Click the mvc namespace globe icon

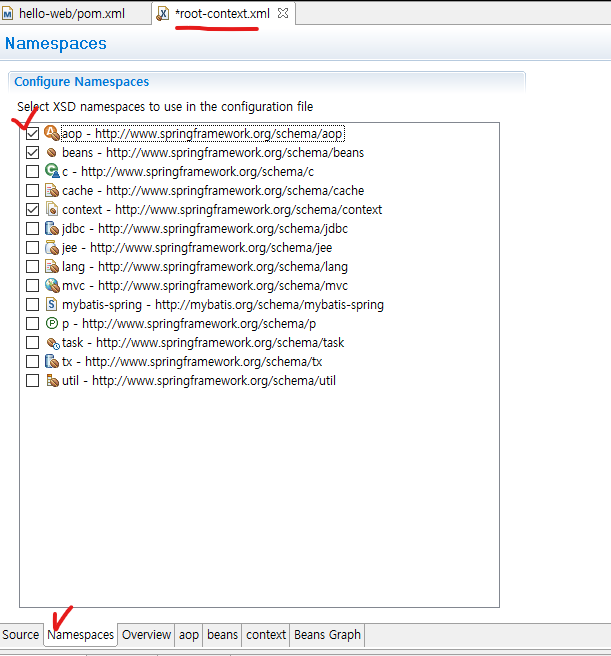pyautogui.click(x=51, y=286)
